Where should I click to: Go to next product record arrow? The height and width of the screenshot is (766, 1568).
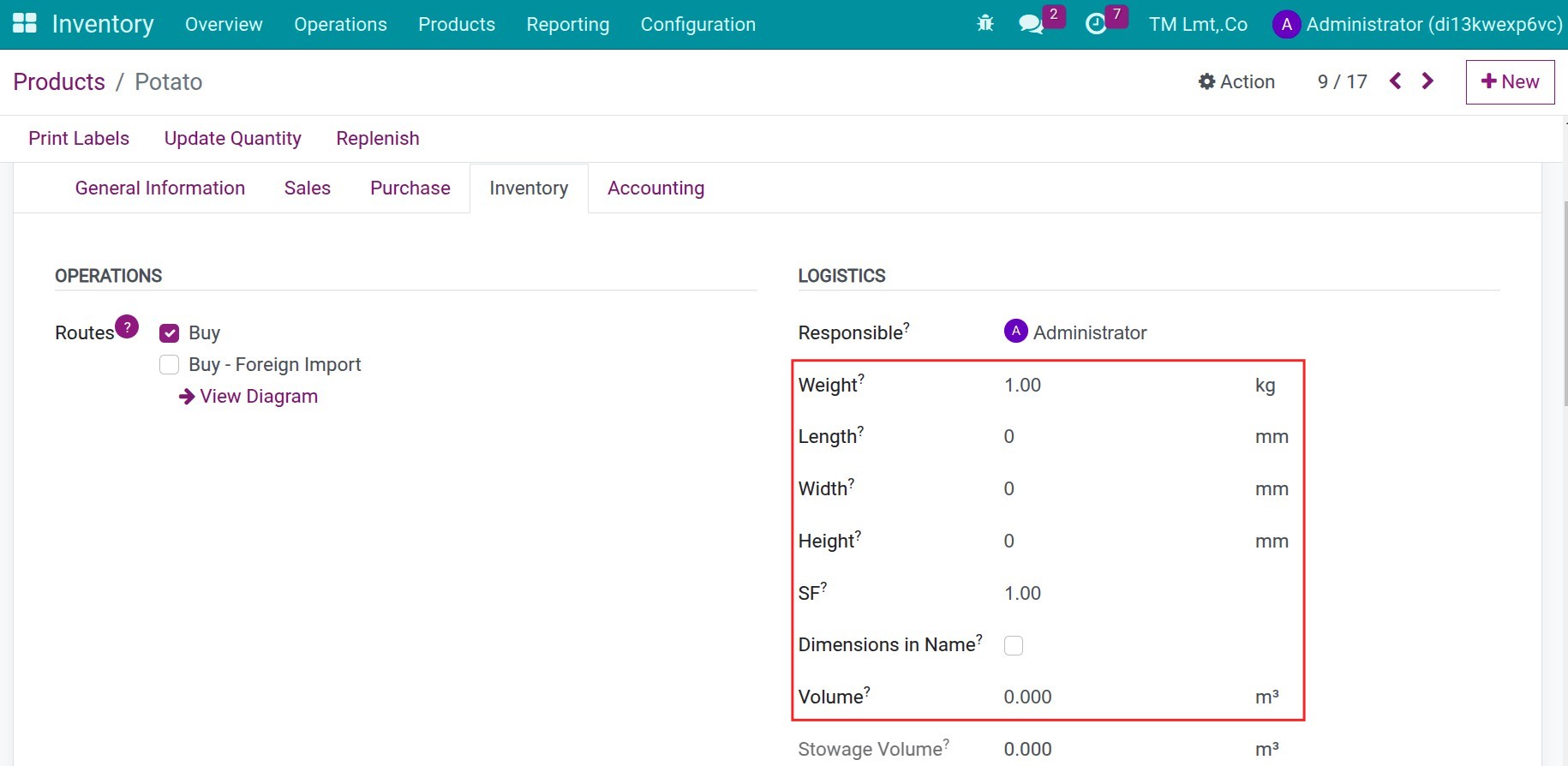point(1427,81)
